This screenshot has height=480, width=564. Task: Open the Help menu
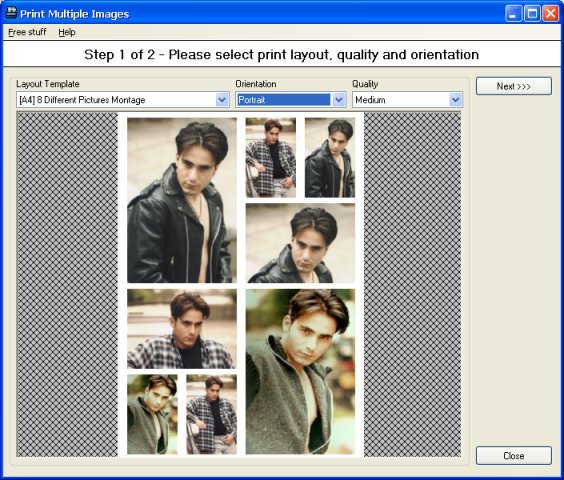click(x=67, y=32)
